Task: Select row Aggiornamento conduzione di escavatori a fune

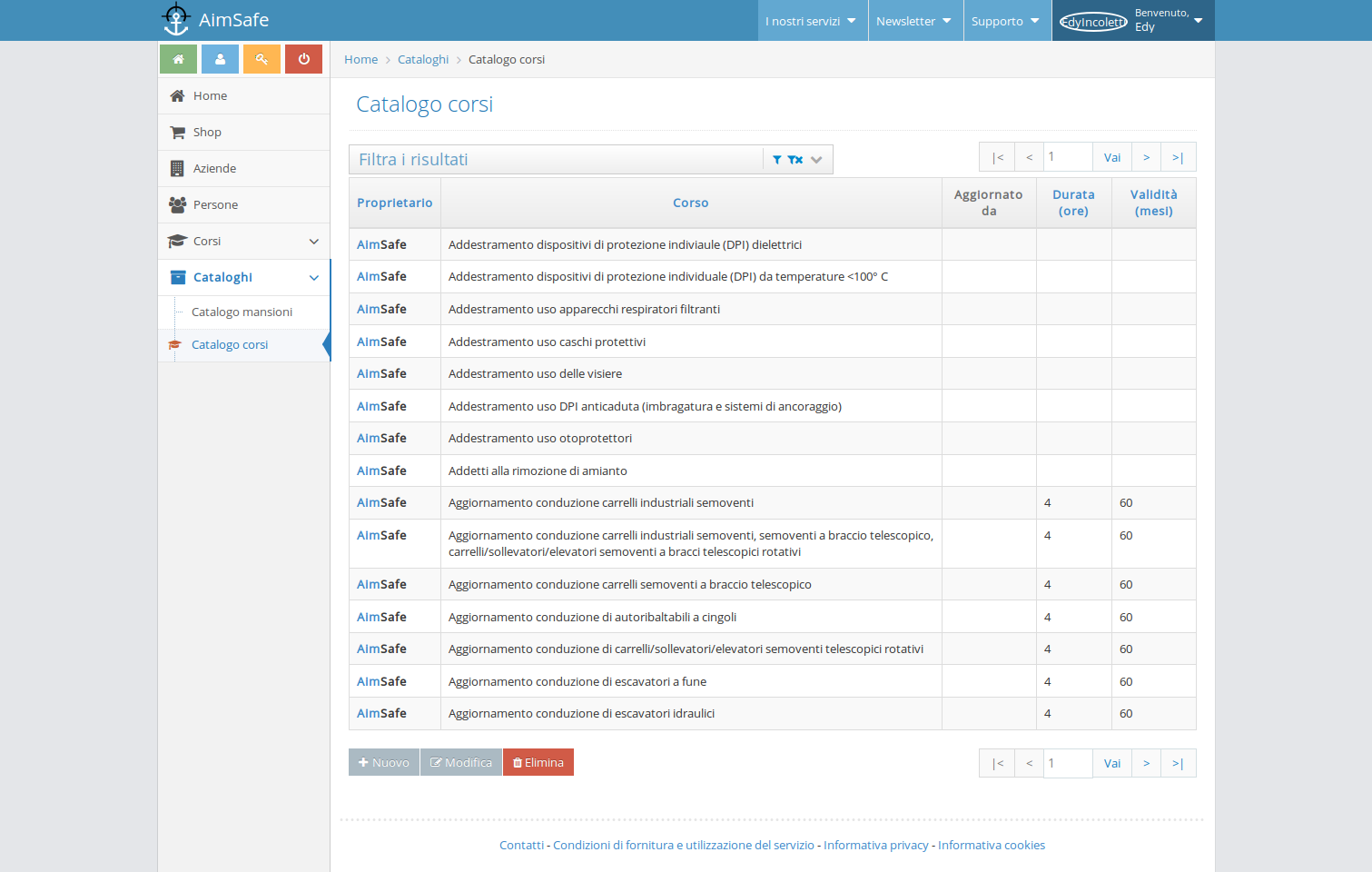Action: 772,681
